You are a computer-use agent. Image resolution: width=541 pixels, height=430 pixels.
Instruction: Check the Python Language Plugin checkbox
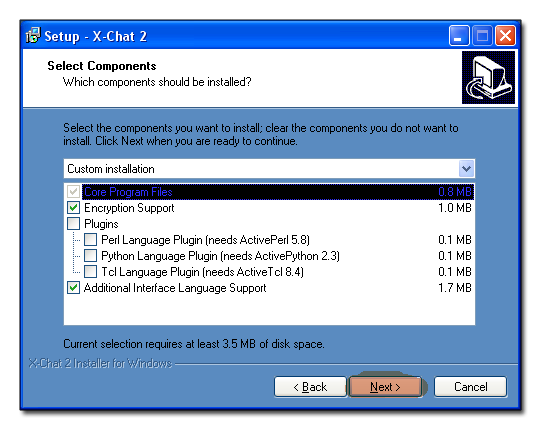[90, 256]
